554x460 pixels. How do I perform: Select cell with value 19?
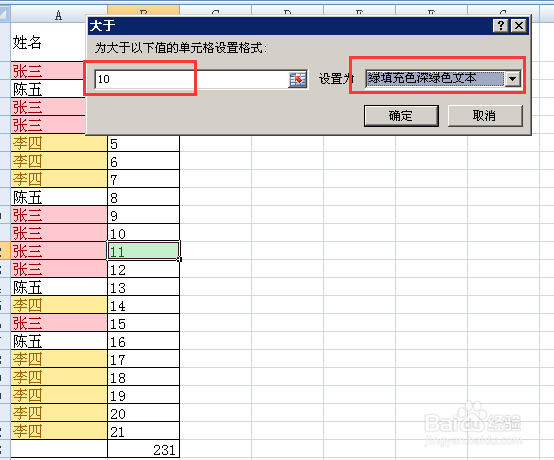[x=143, y=395]
